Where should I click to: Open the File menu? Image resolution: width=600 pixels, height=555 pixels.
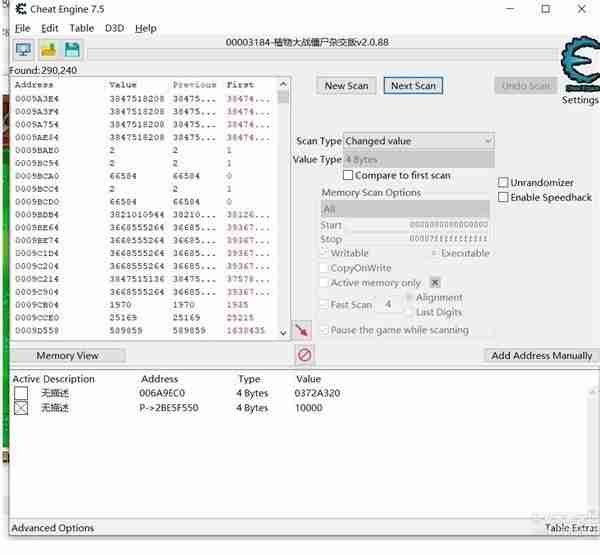(22, 28)
